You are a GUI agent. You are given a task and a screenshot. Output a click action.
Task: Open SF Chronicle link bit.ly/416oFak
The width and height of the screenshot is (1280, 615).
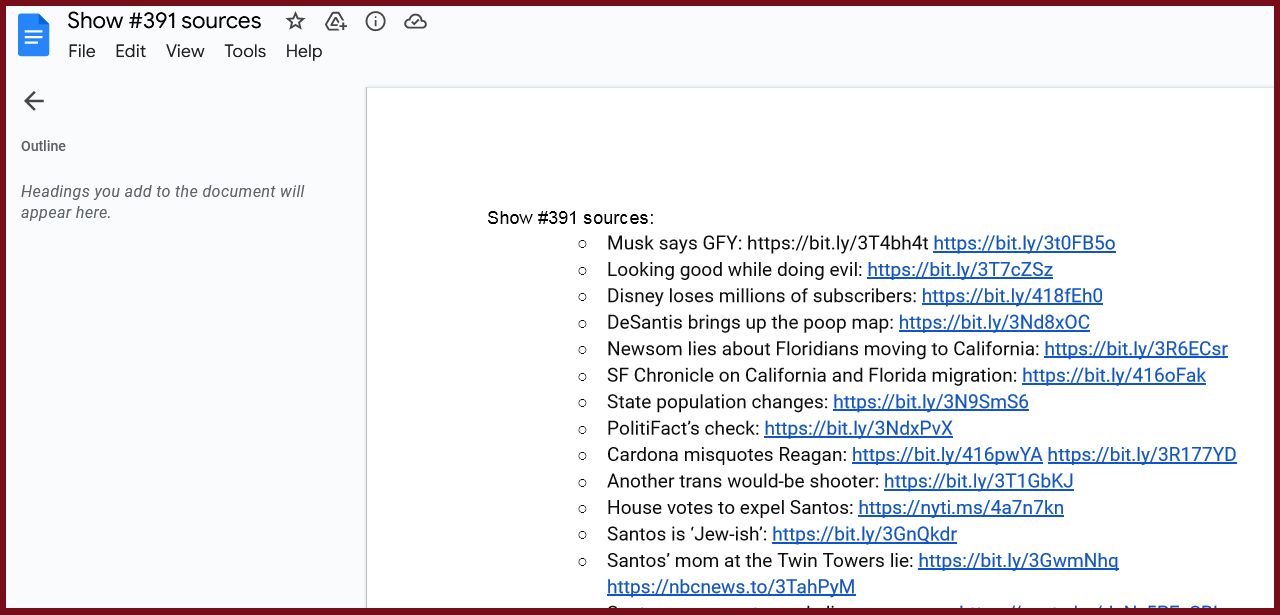point(1114,376)
